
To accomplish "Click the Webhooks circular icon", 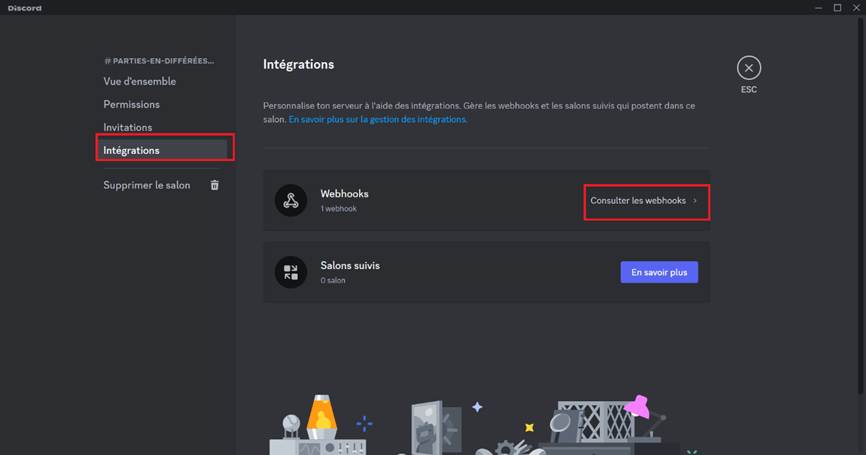I will coord(290,200).
